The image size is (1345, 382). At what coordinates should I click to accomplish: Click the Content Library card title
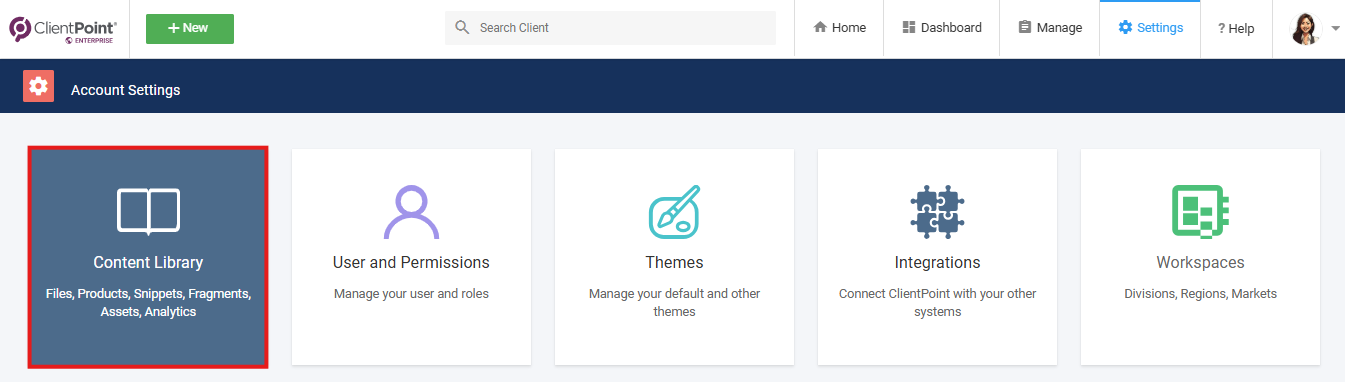pyautogui.click(x=148, y=262)
